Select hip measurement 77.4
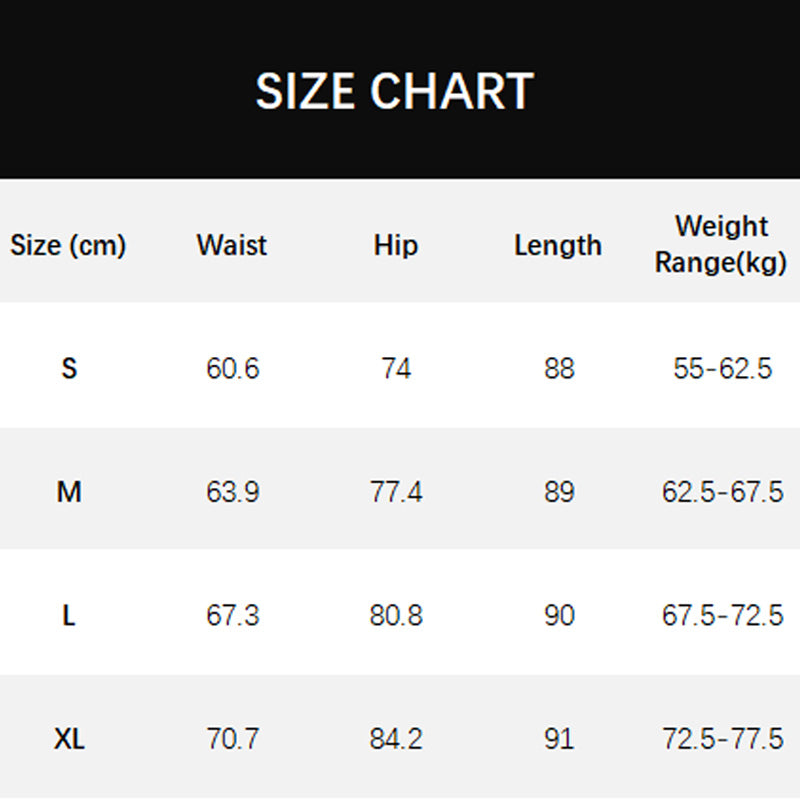The width and height of the screenshot is (800, 800). coord(396,492)
